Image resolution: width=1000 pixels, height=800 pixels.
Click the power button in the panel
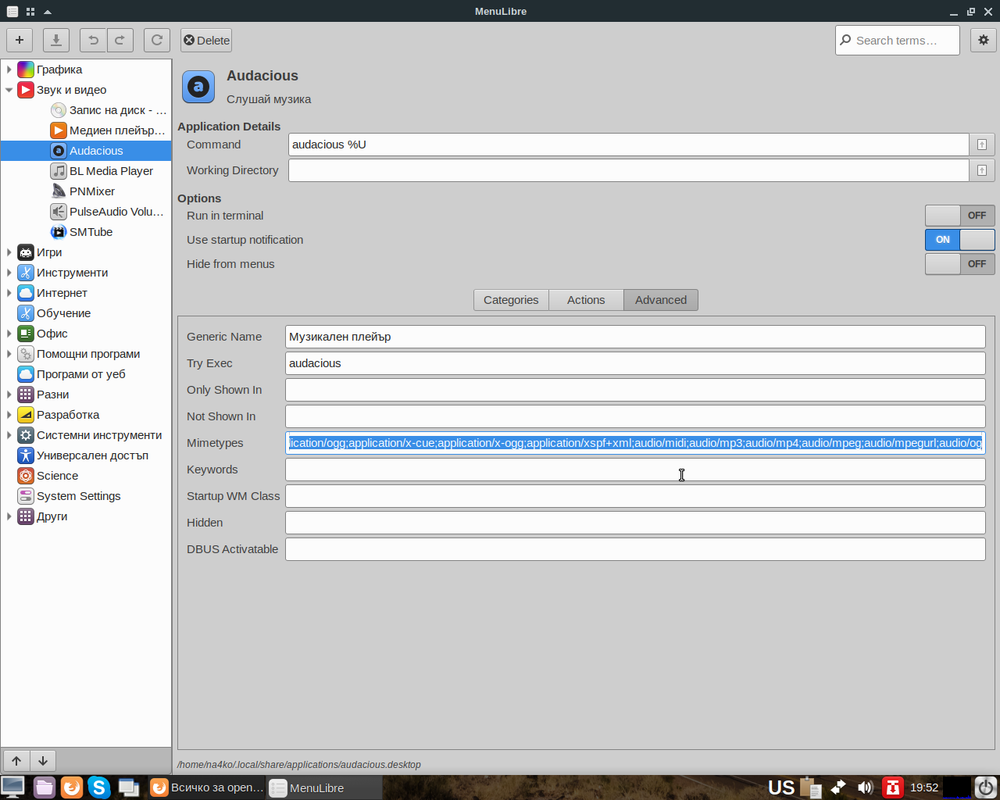986,787
